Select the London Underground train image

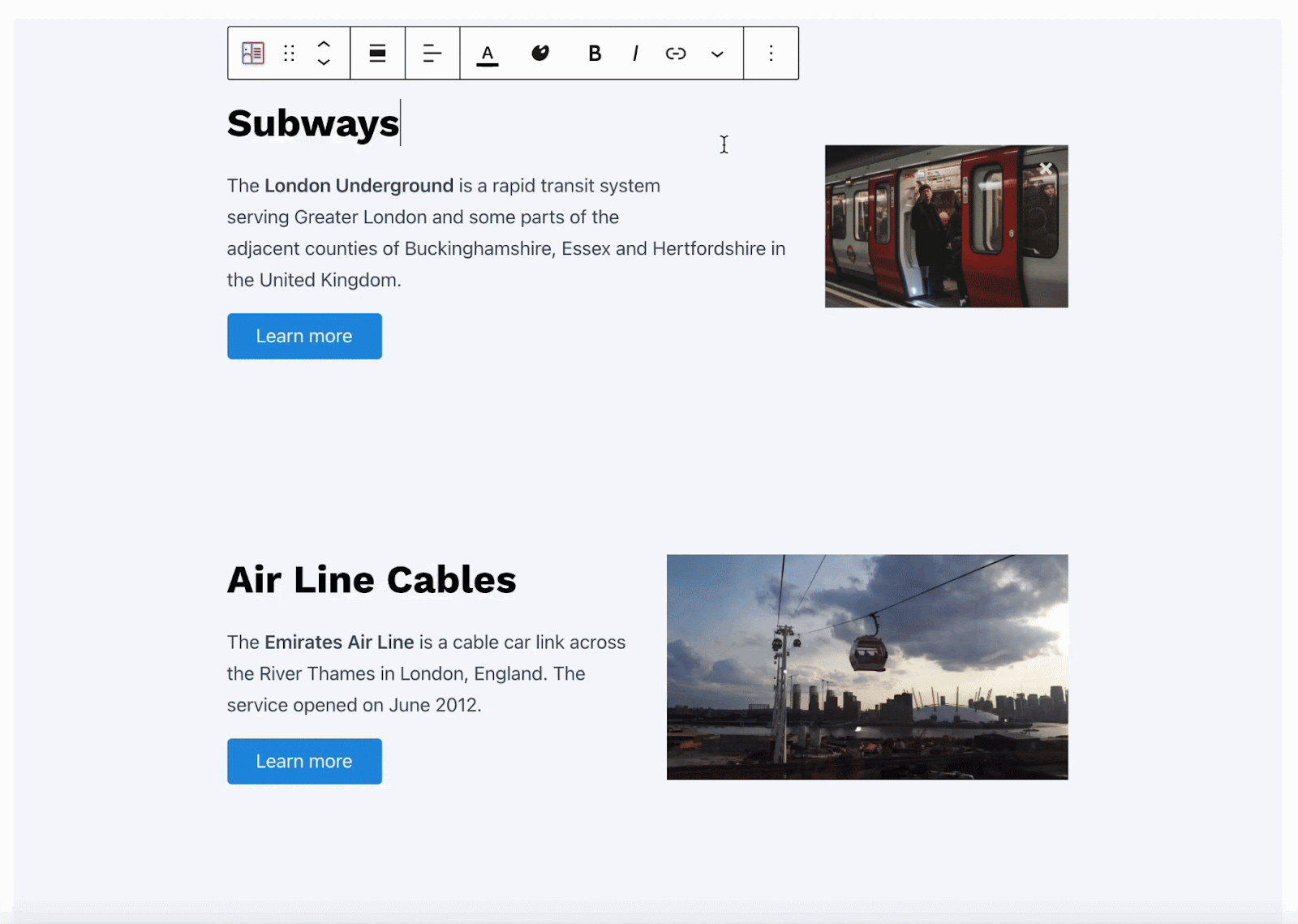(947, 226)
